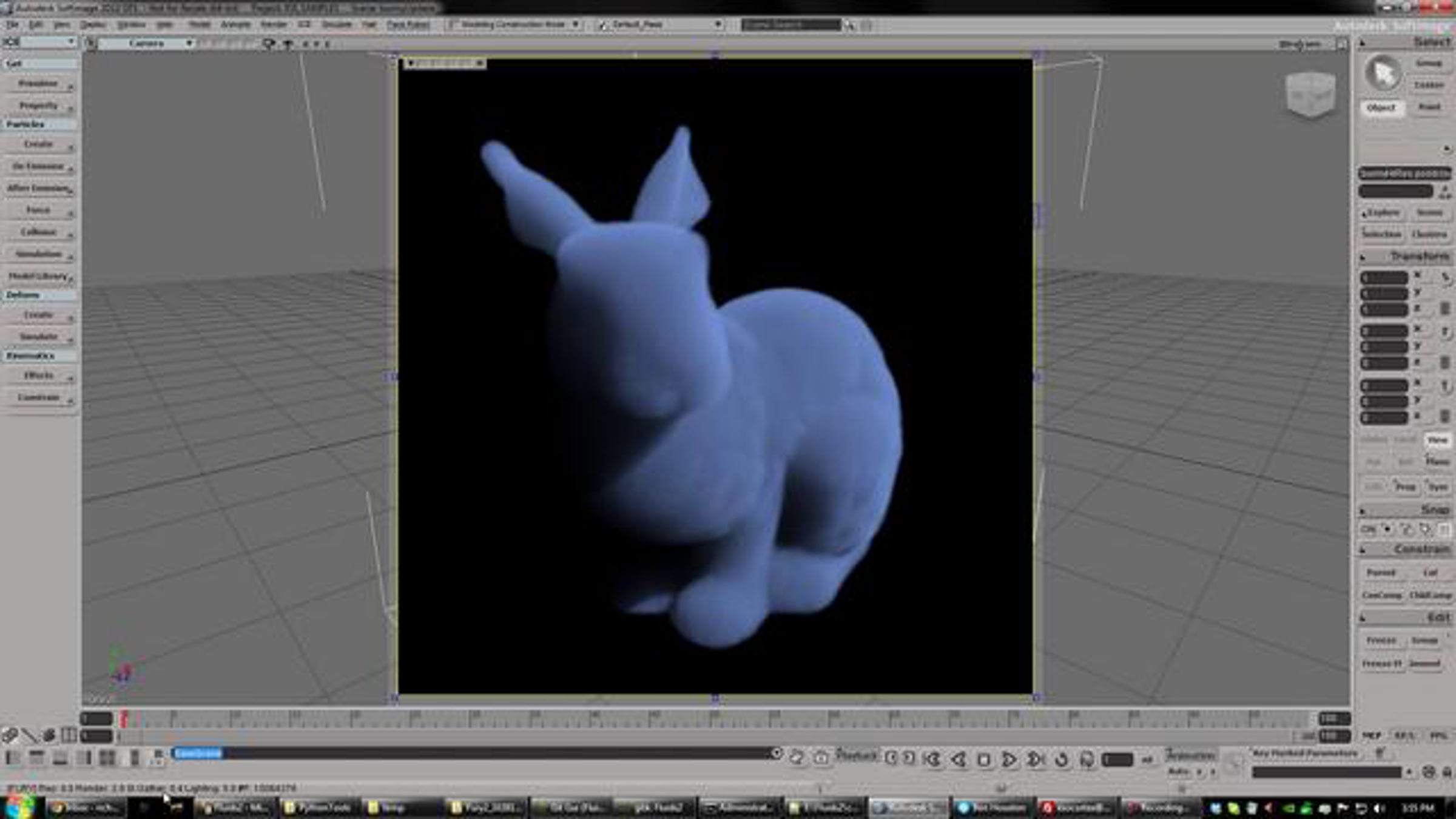
Task: Click the scene search field
Action: coord(791,25)
